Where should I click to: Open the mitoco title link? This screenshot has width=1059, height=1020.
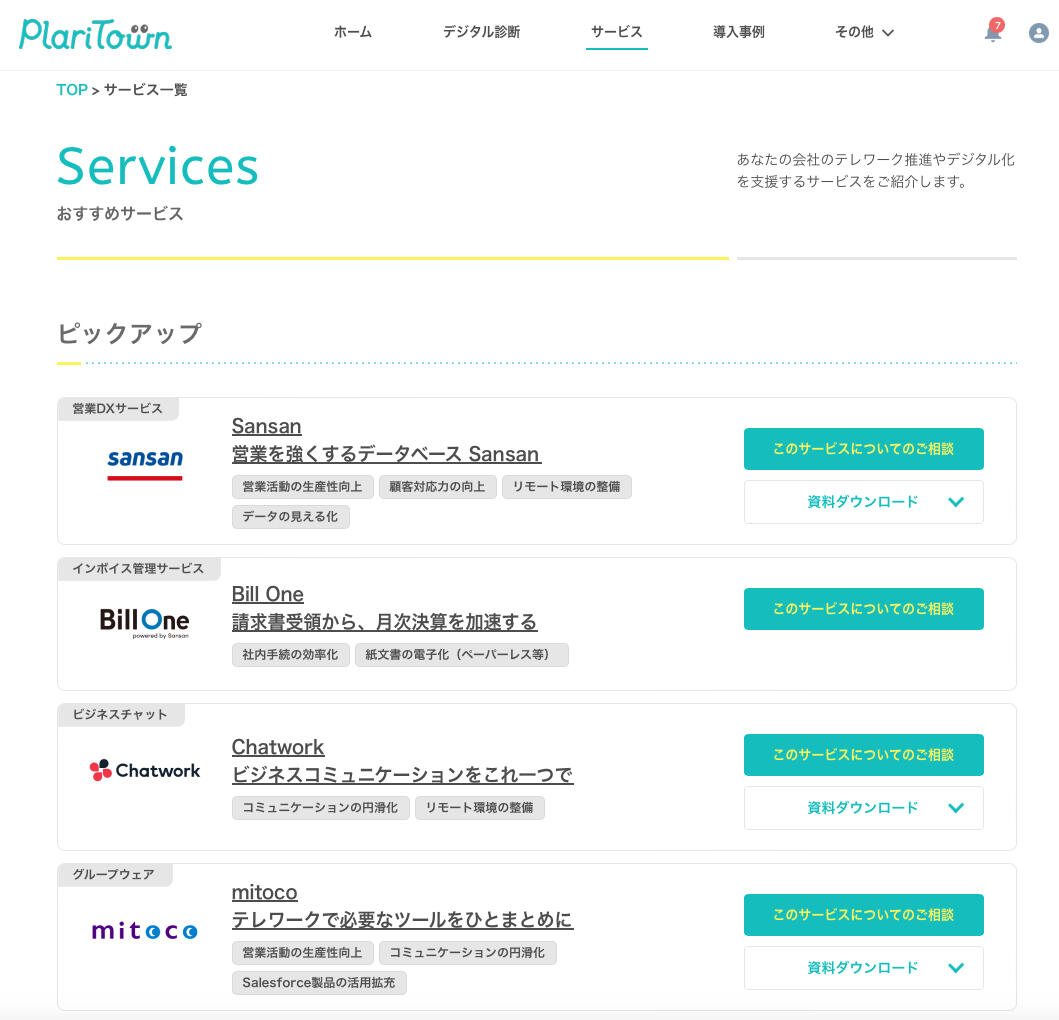(264, 892)
